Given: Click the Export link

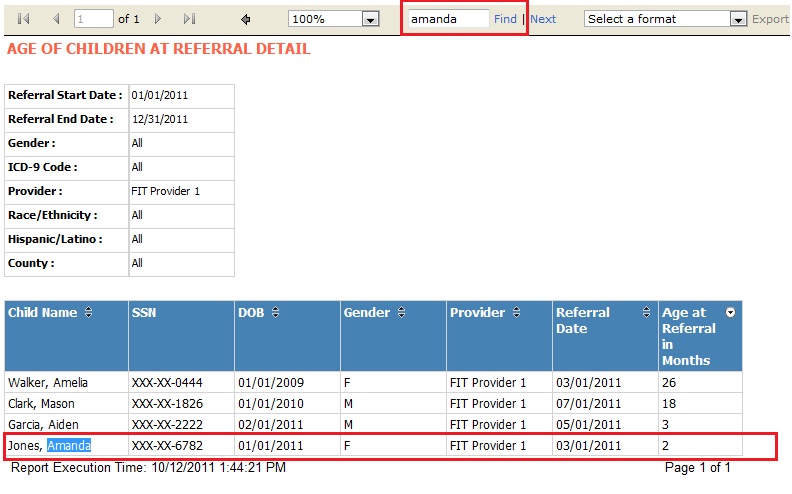Looking at the screenshot, I should point(770,19).
